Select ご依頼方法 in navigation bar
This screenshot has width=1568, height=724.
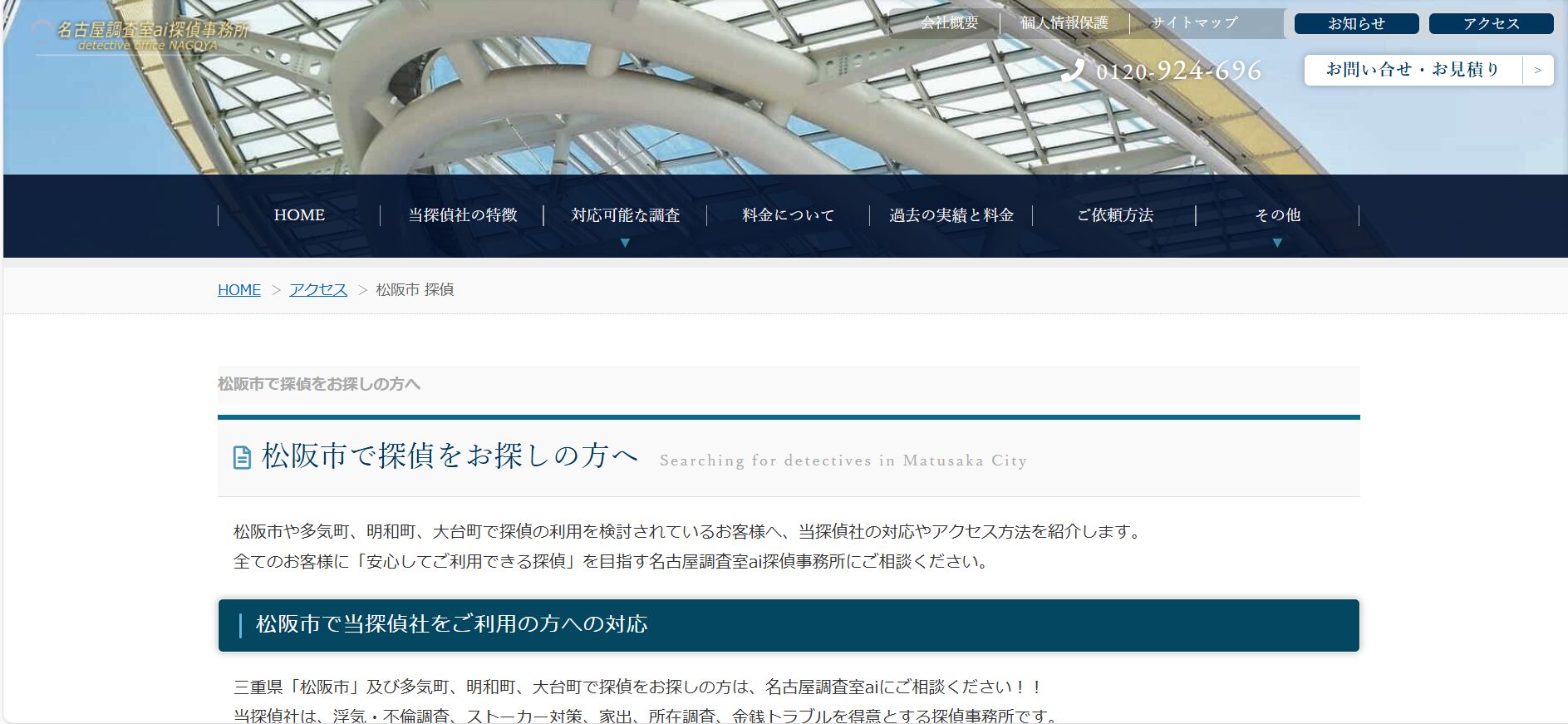(x=1114, y=215)
